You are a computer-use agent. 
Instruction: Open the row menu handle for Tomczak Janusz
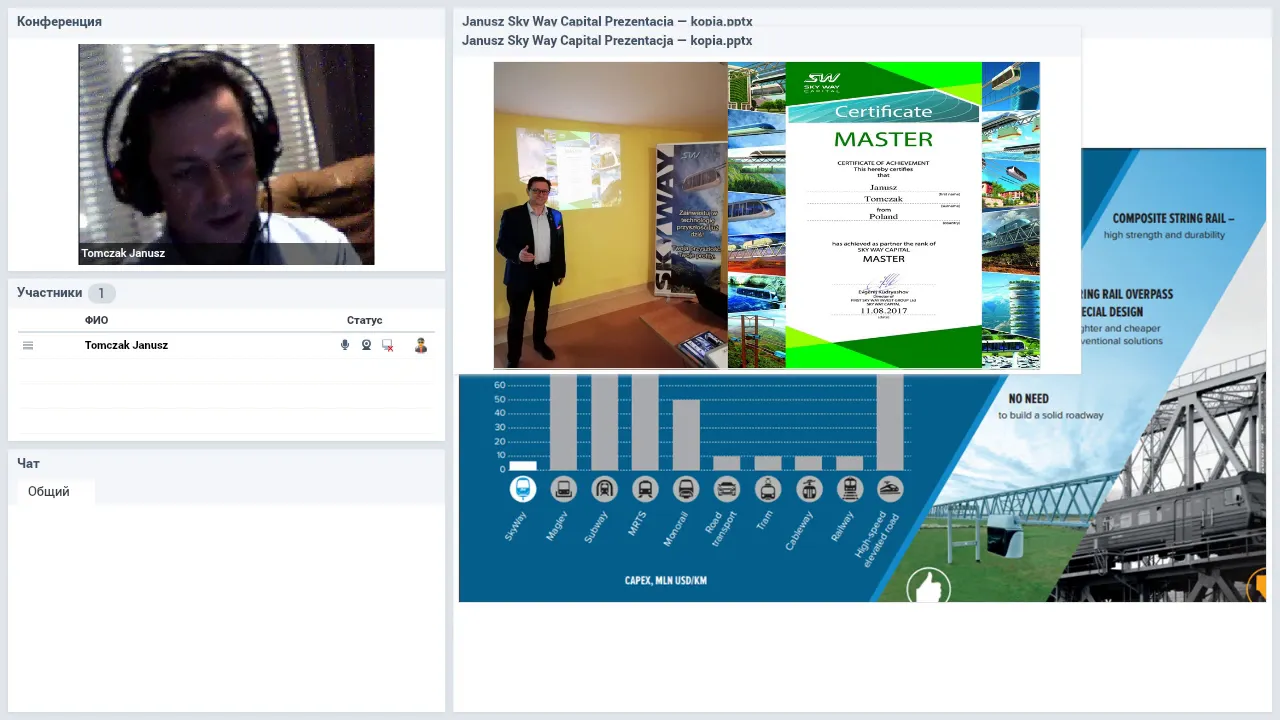tap(28, 345)
